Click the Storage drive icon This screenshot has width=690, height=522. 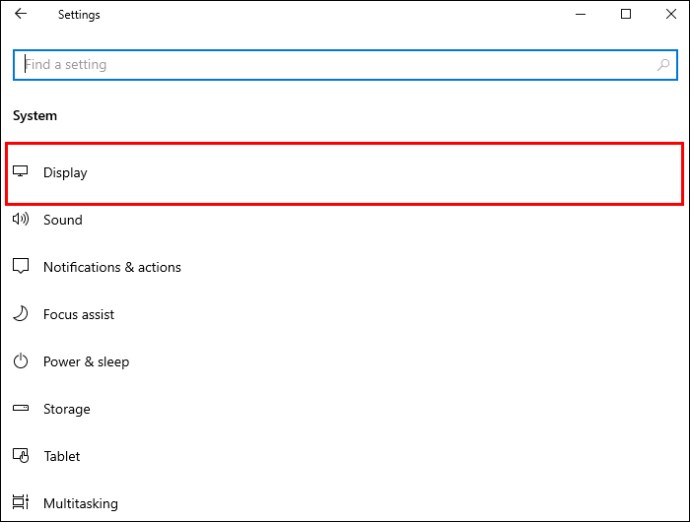pyautogui.click(x=21, y=409)
